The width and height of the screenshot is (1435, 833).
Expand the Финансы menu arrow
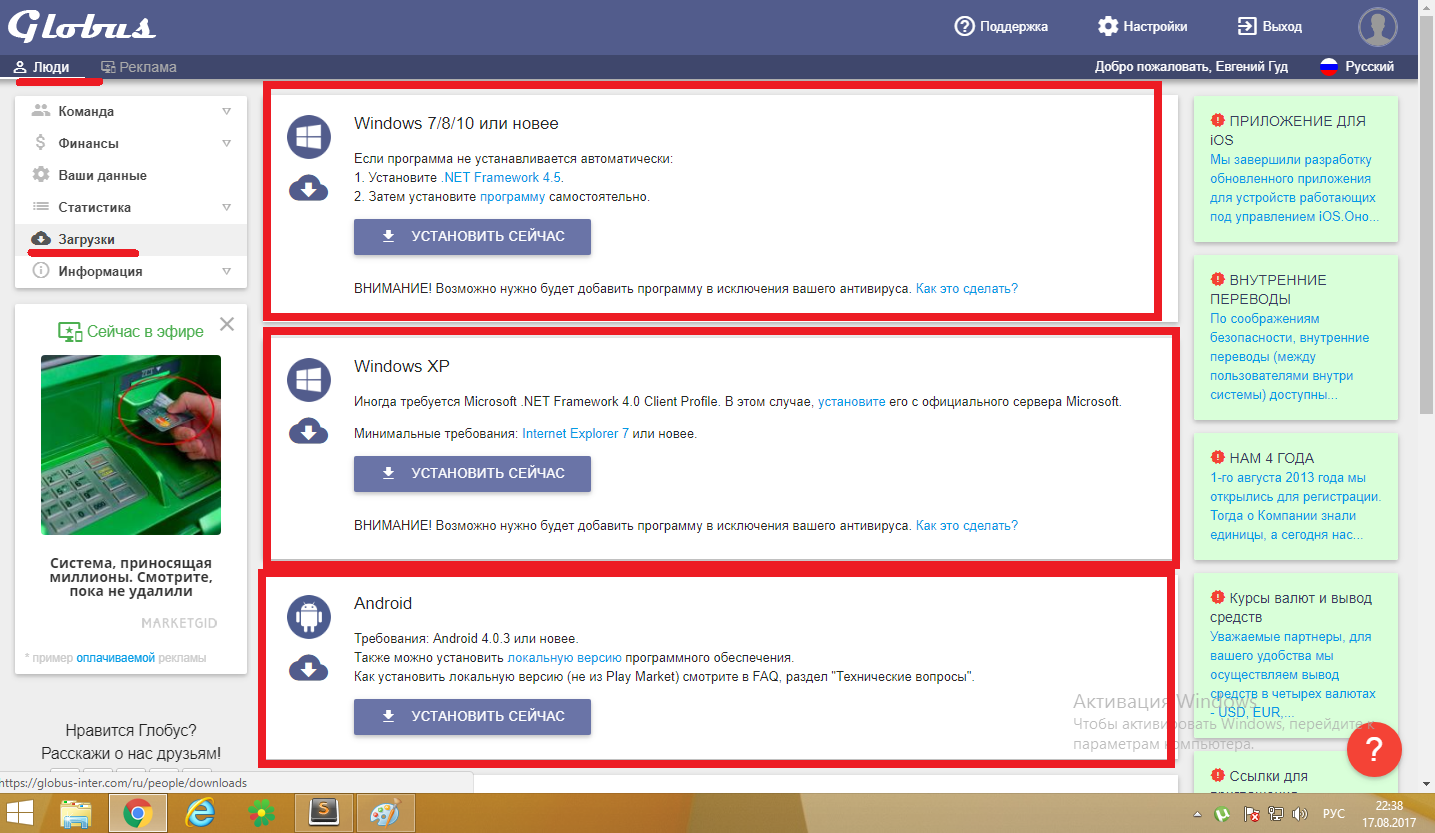[227, 143]
